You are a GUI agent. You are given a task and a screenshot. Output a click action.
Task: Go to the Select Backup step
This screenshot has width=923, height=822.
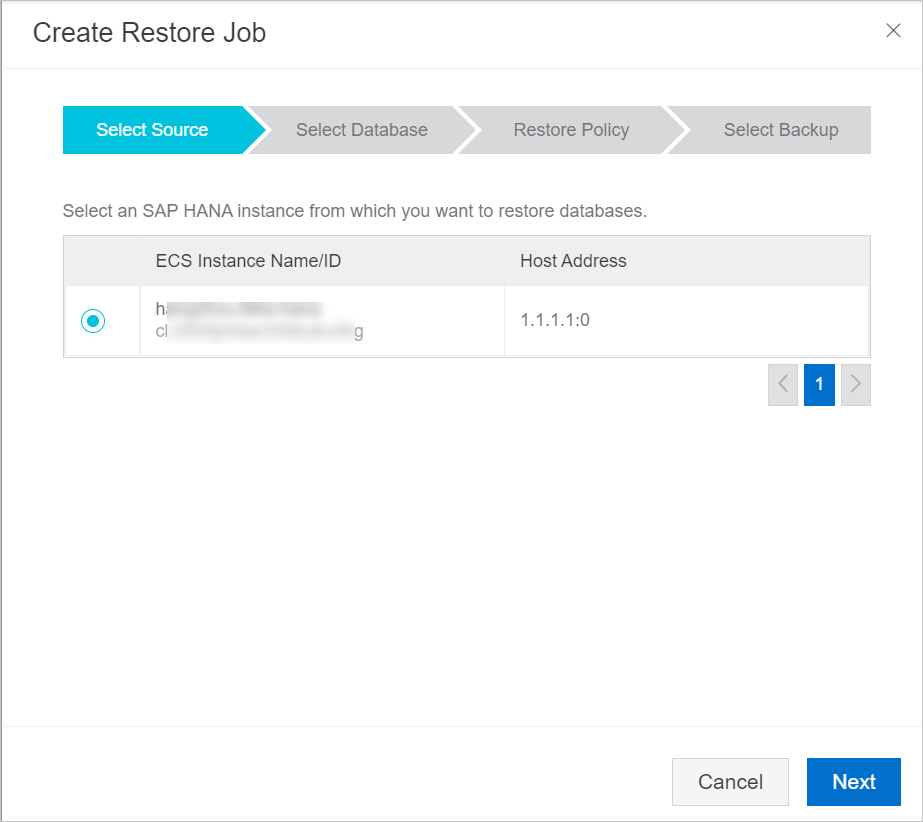pos(780,130)
